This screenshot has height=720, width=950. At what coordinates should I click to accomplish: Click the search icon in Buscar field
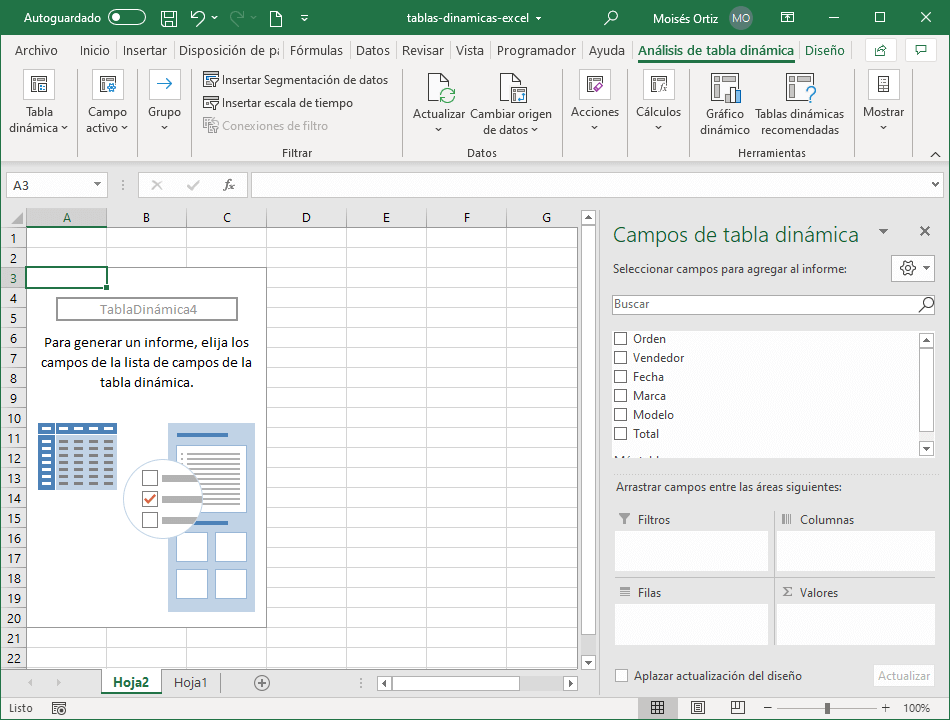coord(926,304)
